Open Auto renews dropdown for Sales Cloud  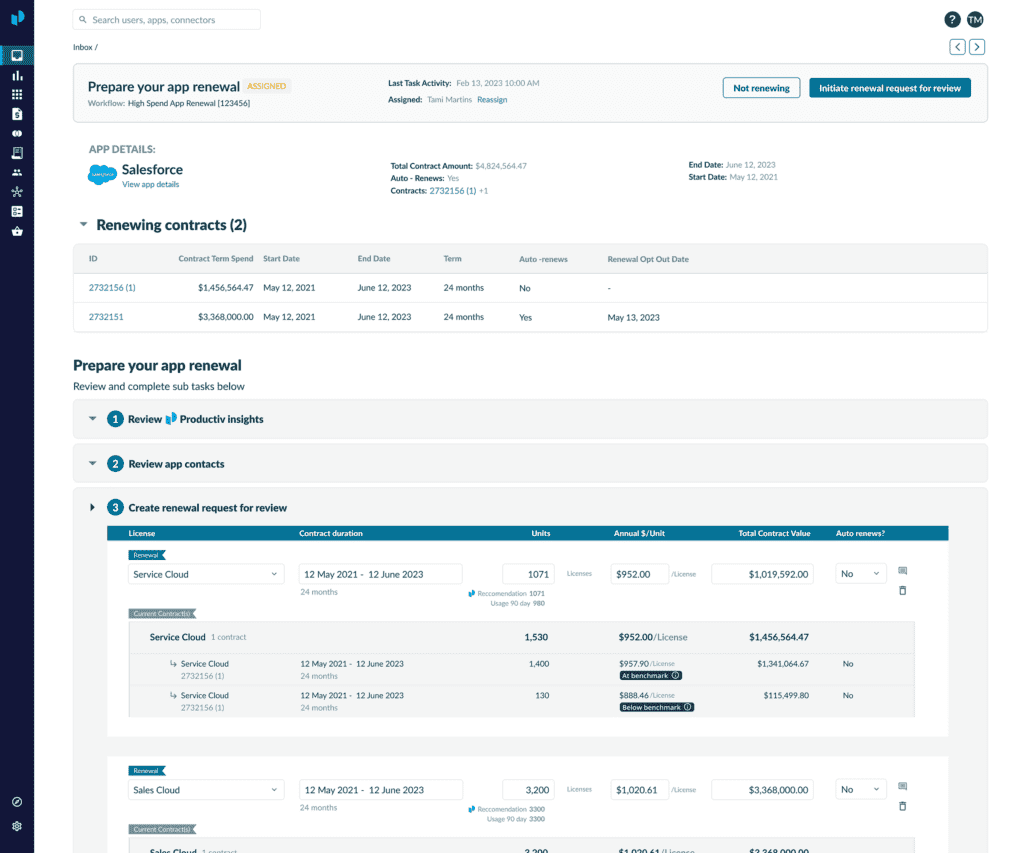[x=861, y=790]
